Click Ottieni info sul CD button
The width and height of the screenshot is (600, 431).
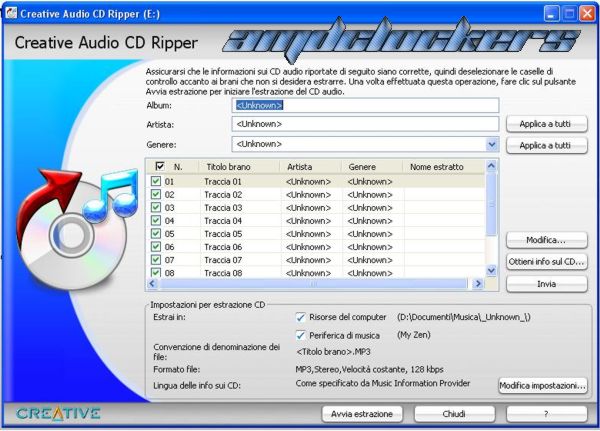pos(546,261)
